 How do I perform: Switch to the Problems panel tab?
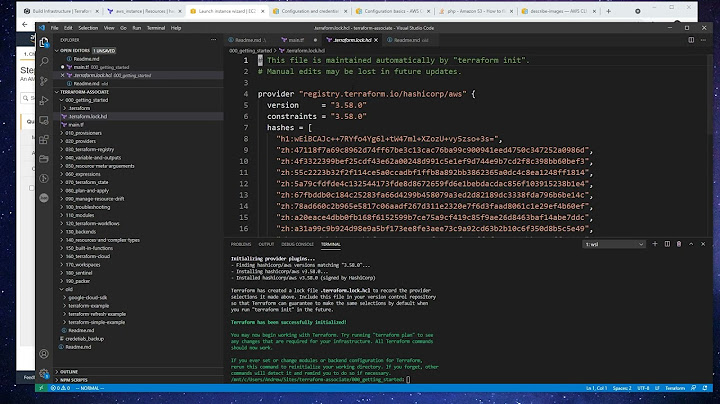pos(241,244)
